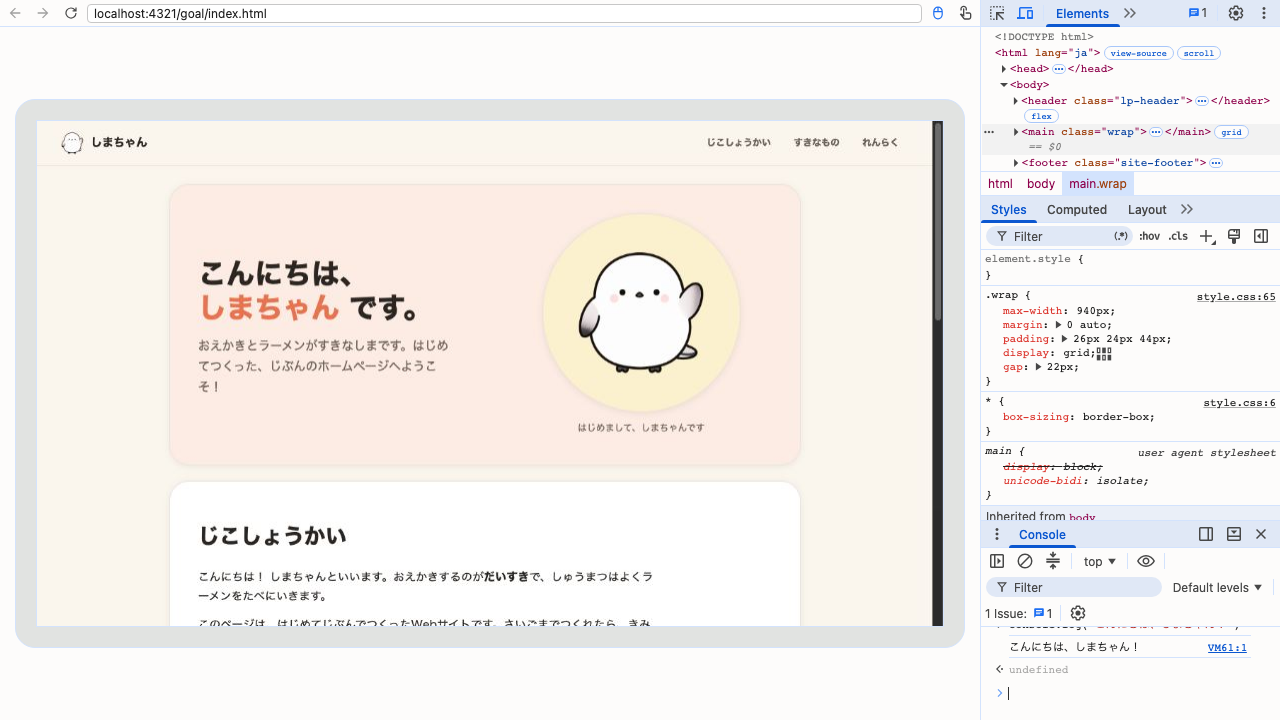1280x720 pixels.
Task: Toggle the device toolbar icon
Action: tap(1025, 13)
